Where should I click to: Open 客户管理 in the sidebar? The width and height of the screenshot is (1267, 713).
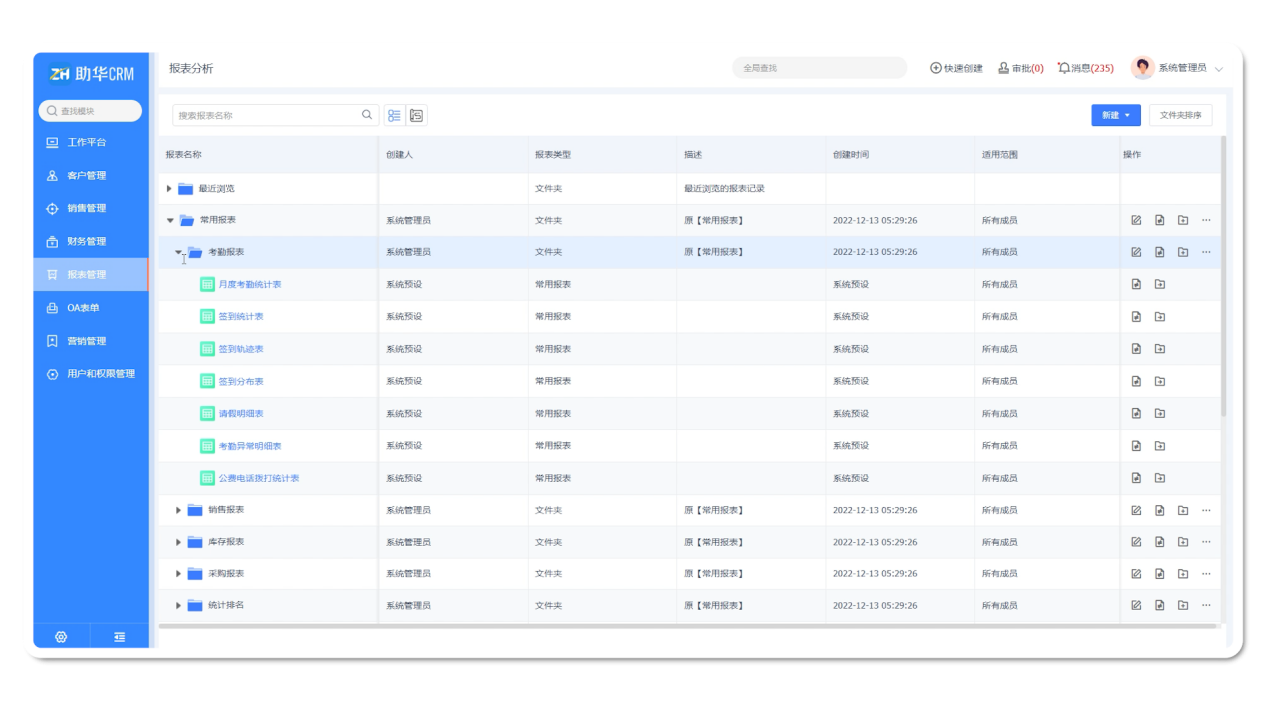point(86,176)
